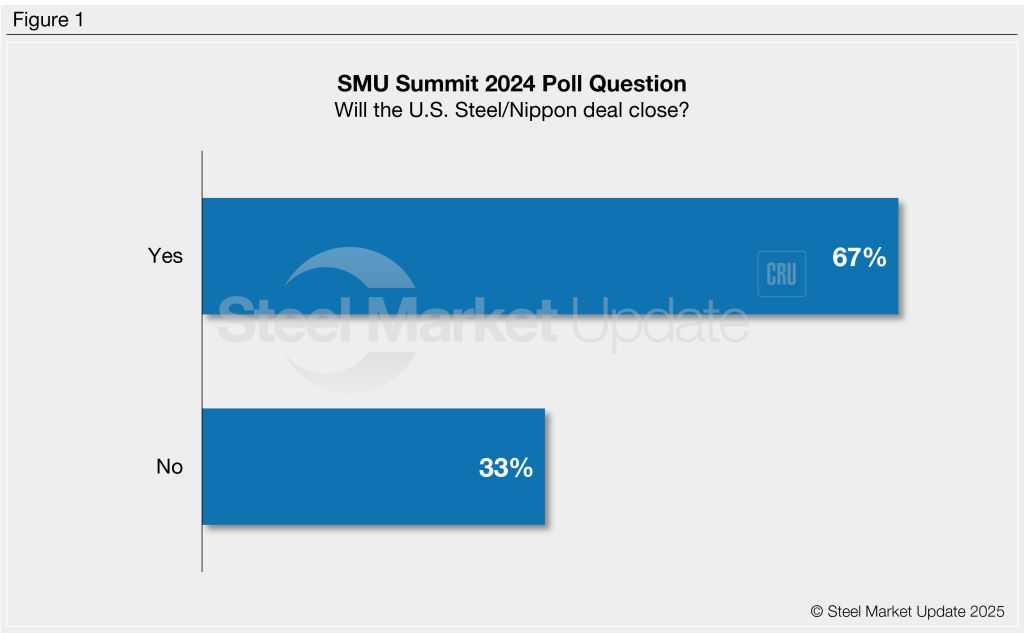Click the horizontal divider under Figure 1

tap(512, 35)
